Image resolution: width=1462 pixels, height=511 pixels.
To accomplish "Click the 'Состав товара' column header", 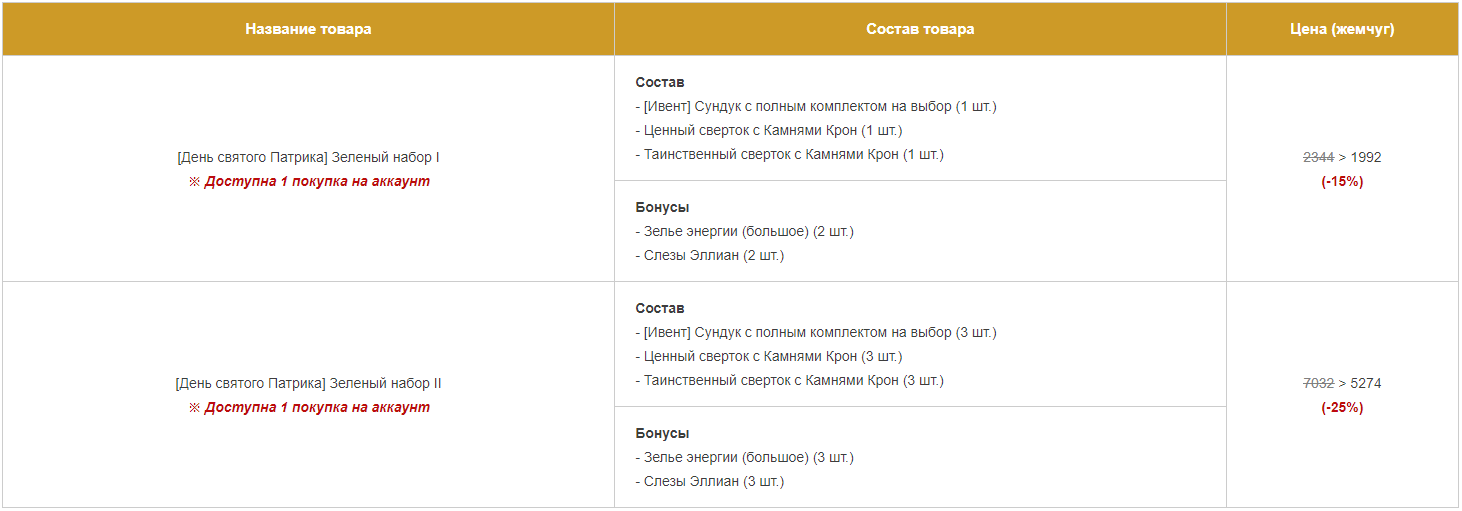I will point(920,29).
